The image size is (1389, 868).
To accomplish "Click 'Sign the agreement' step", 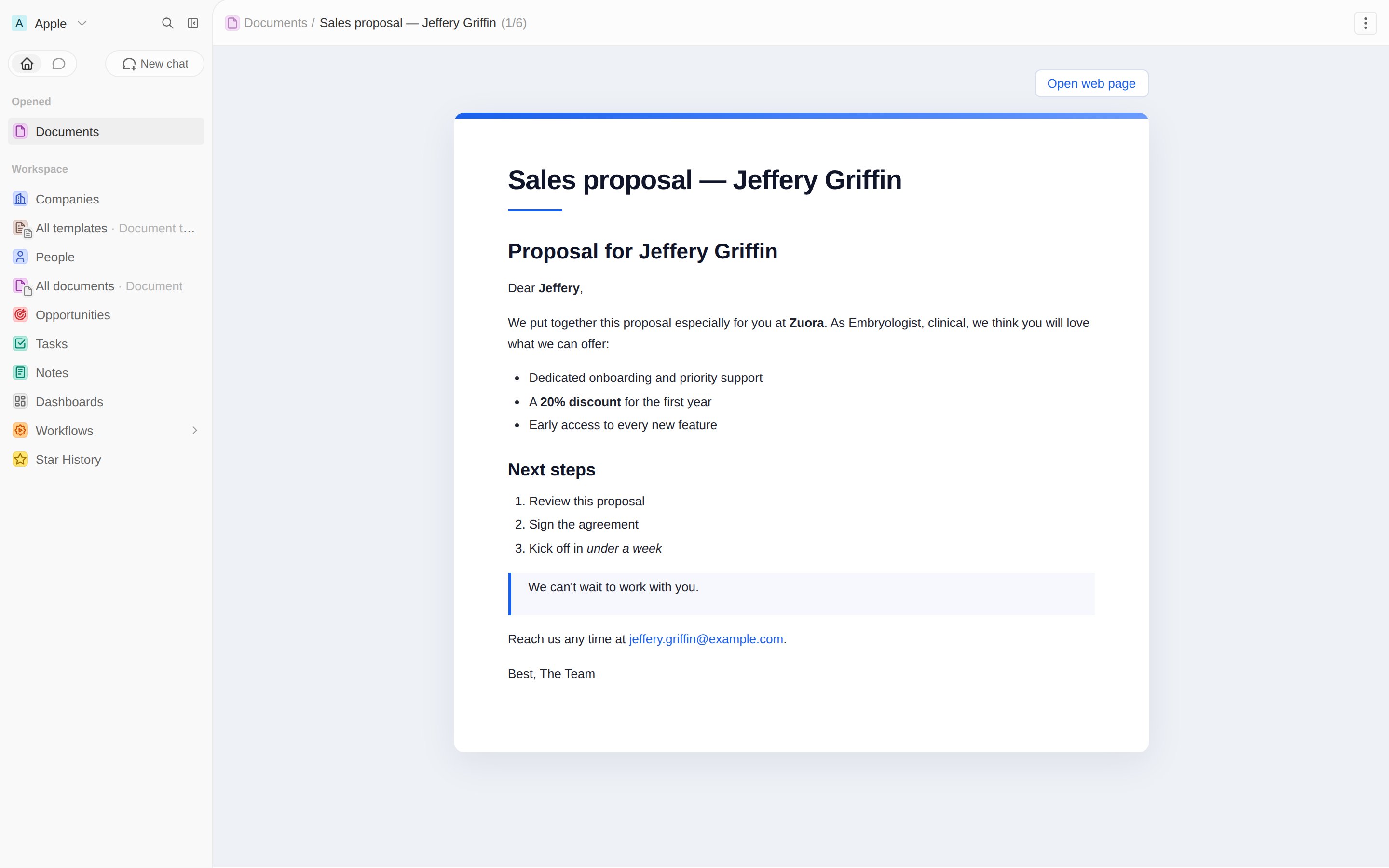I will [x=583, y=525].
